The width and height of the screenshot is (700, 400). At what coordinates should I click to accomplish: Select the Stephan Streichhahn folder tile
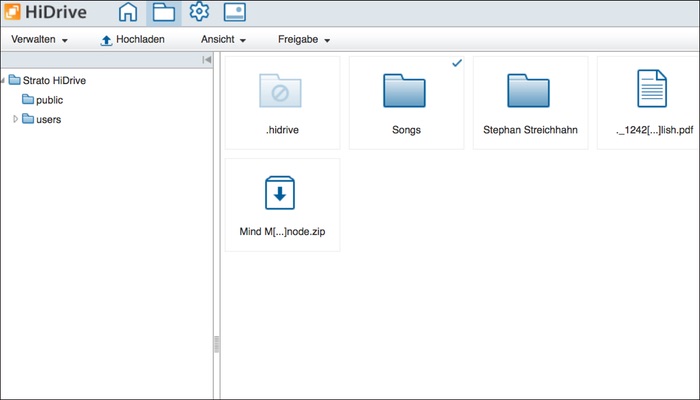tap(530, 102)
